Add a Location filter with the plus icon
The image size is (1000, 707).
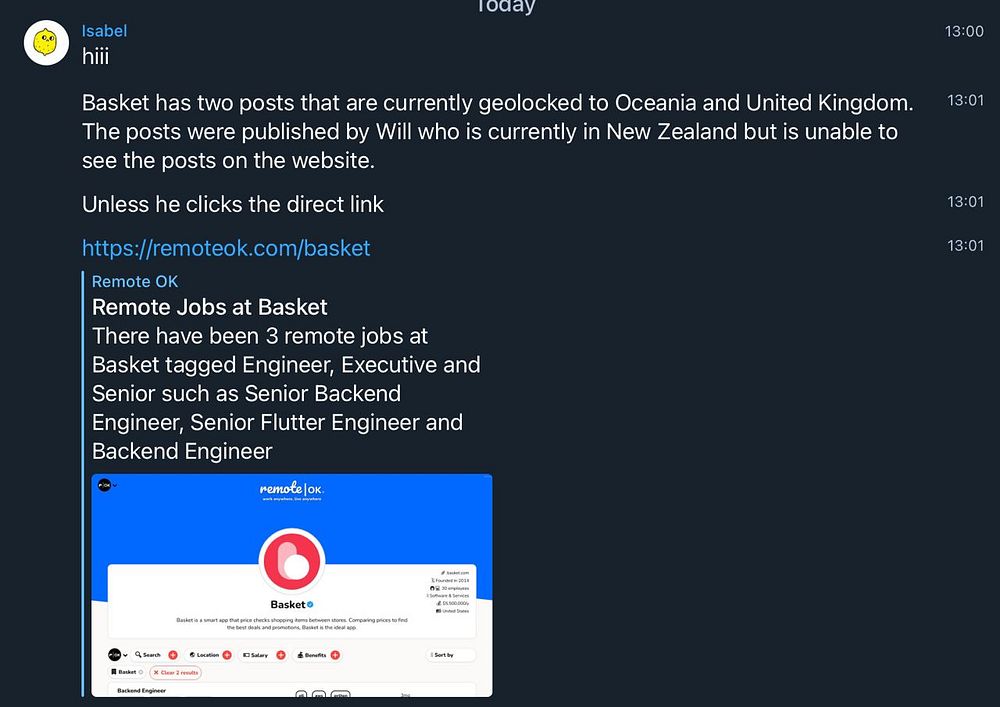[x=227, y=655]
